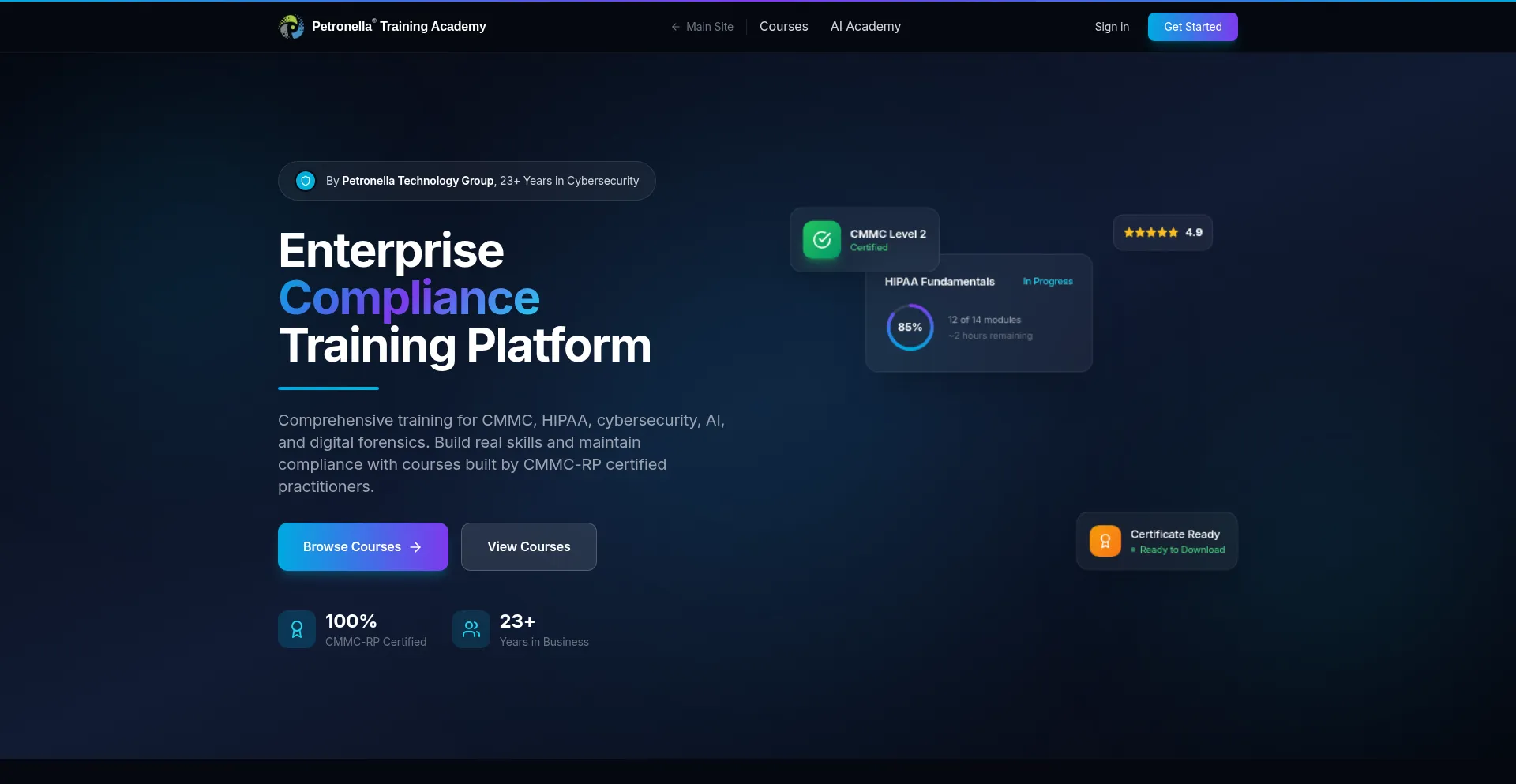The height and width of the screenshot is (784, 1516).
Task: Click the Sign in link
Action: [1112, 27]
